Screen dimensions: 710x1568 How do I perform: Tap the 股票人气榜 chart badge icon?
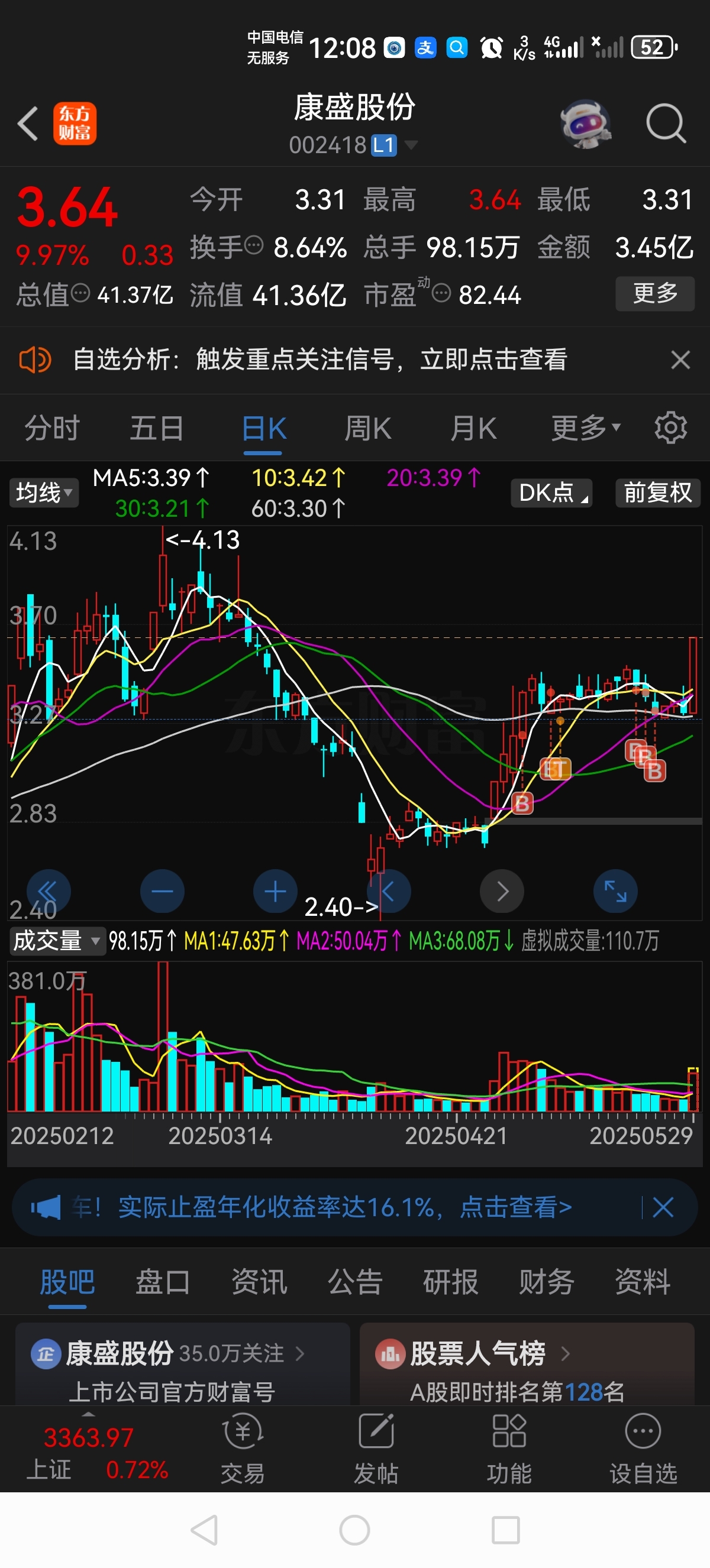coord(390,1354)
